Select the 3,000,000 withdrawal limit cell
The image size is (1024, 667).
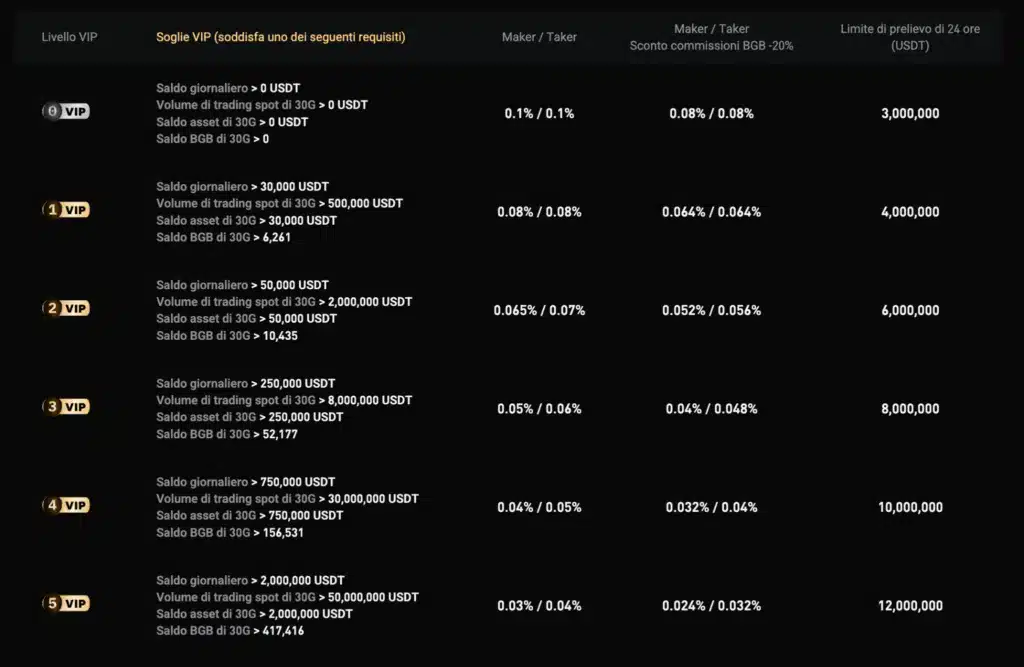(910, 113)
